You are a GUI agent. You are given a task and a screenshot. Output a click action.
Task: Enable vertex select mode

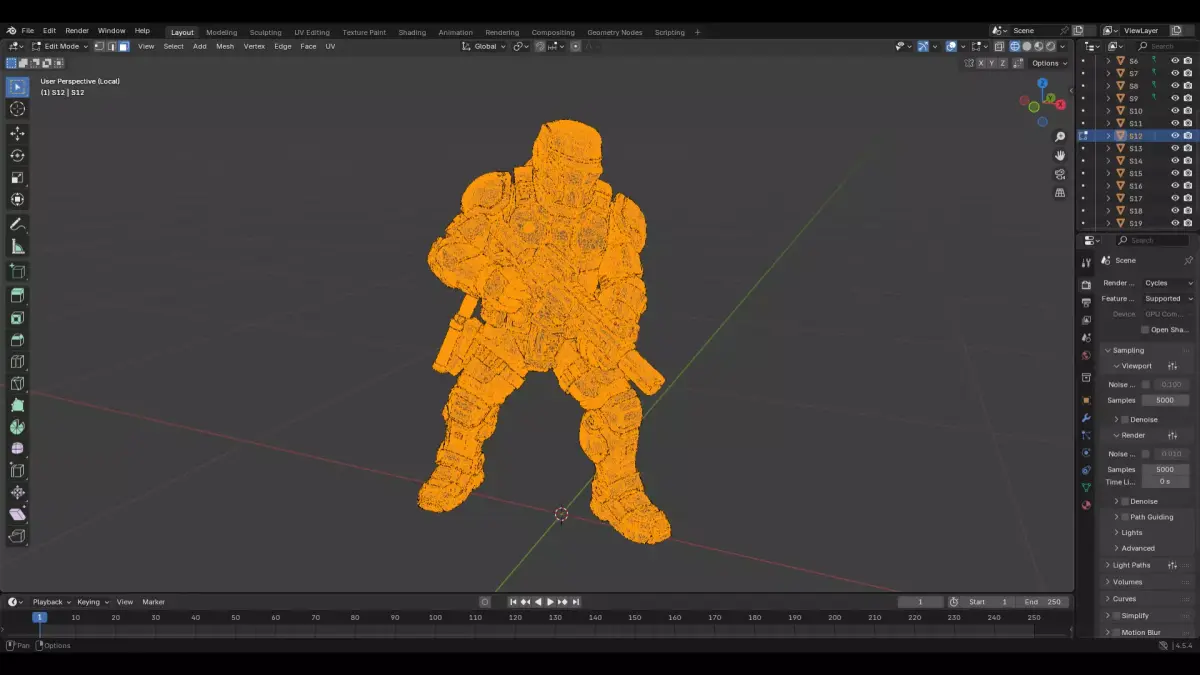click(x=99, y=46)
